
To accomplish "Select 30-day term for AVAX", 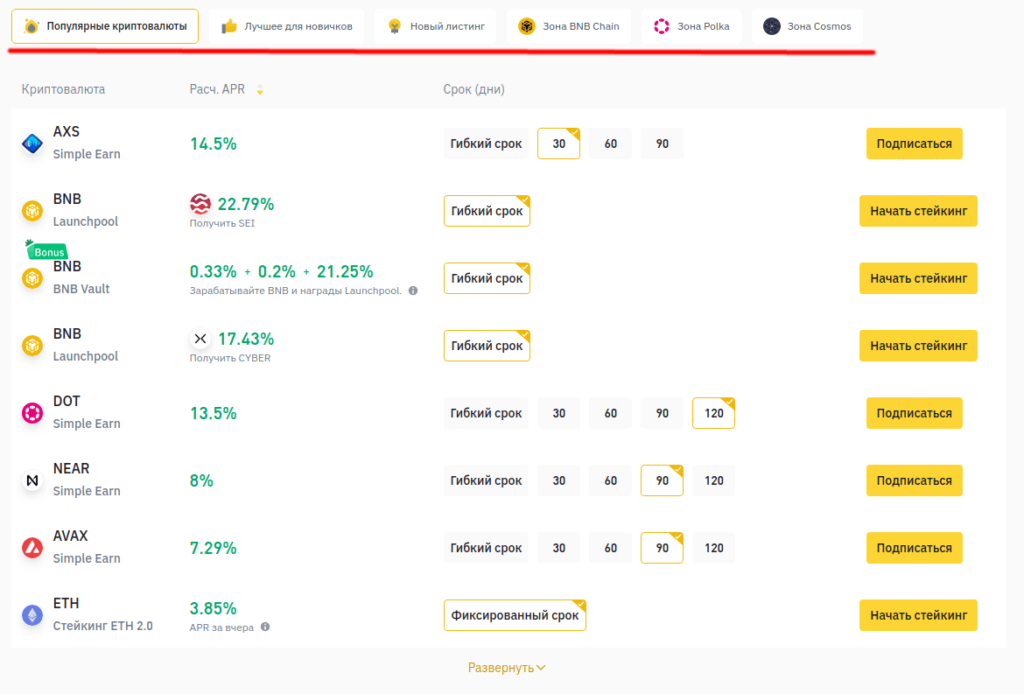I will click(x=558, y=548).
